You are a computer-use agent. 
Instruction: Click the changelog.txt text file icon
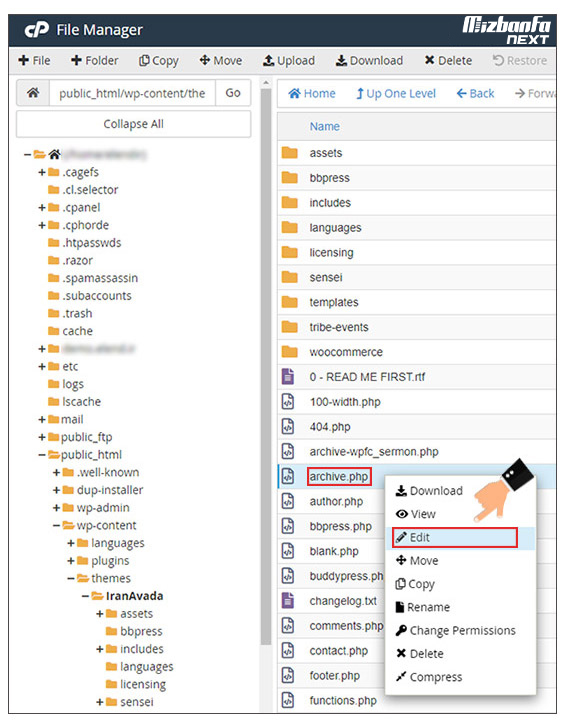(x=288, y=600)
